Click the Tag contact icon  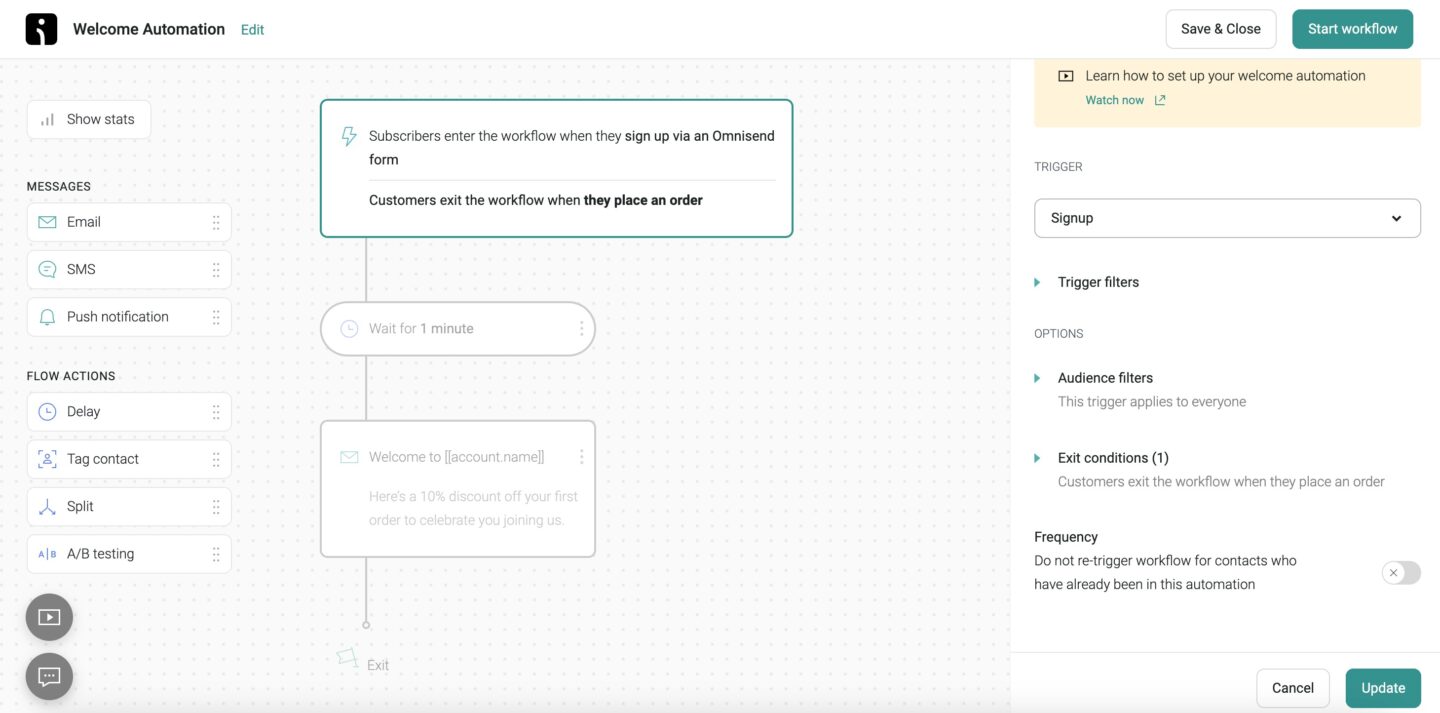47,458
